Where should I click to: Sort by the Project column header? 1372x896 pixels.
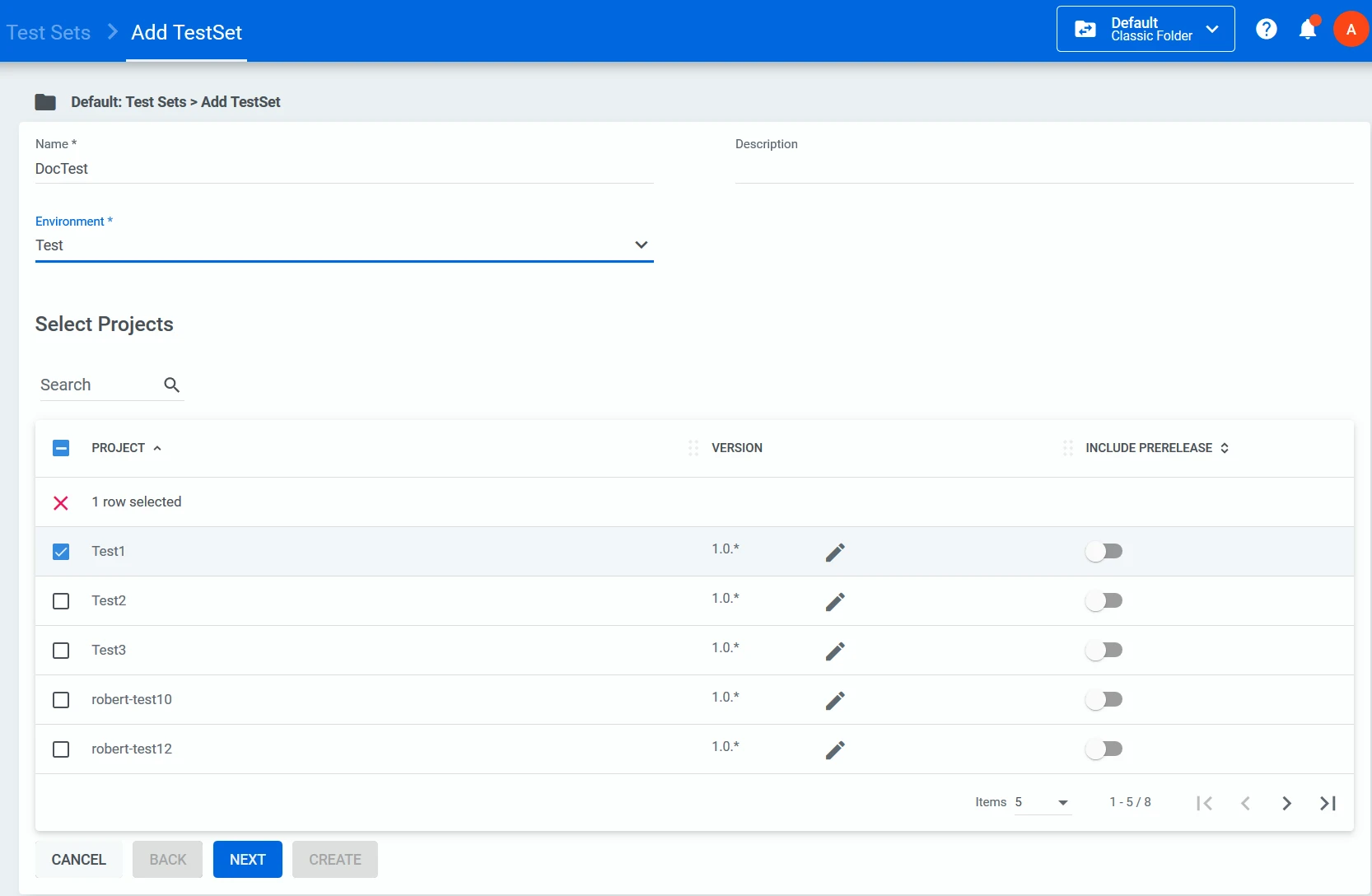pyautogui.click(x=126, y=448)
